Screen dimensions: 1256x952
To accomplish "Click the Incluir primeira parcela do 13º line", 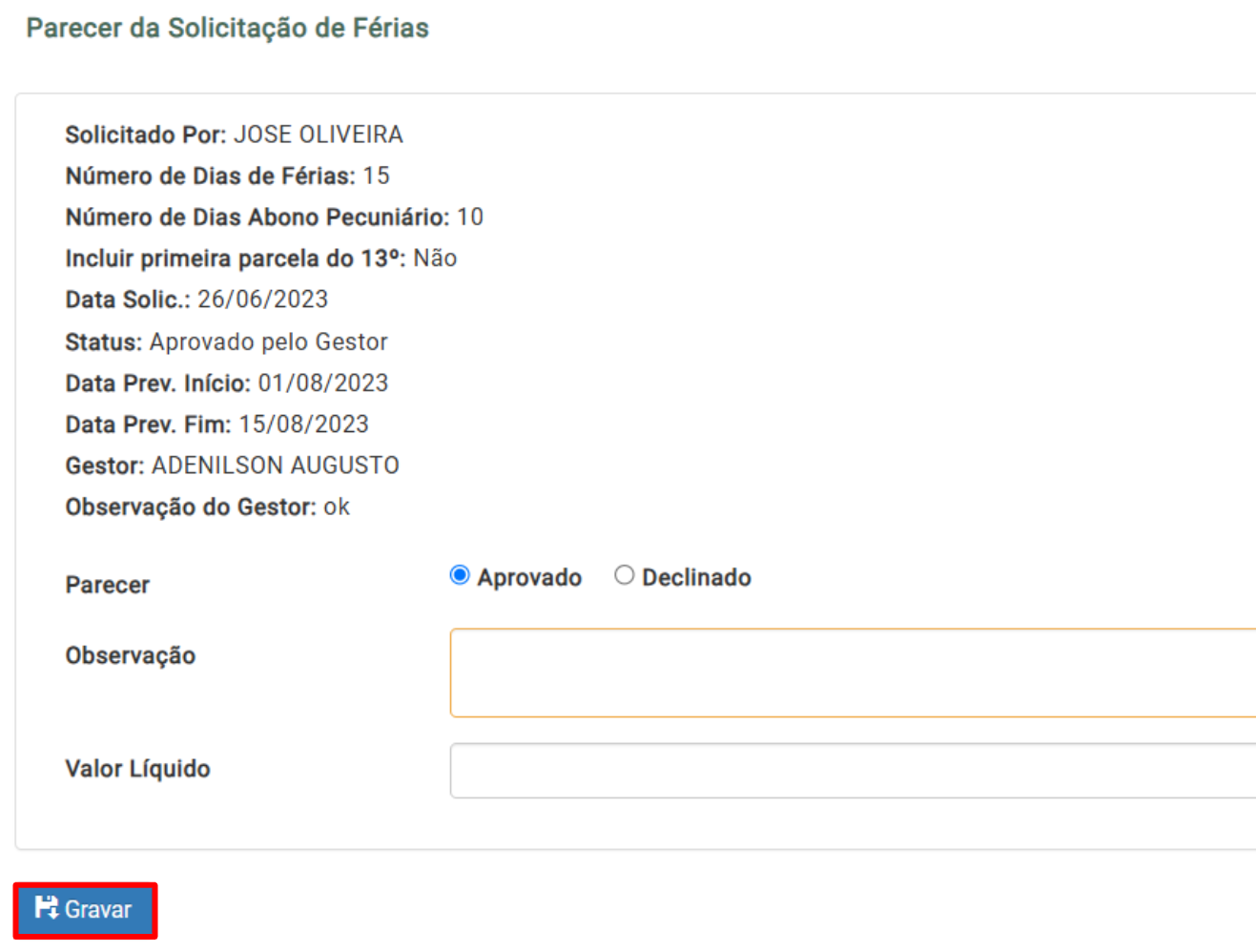I will [261, 259].
